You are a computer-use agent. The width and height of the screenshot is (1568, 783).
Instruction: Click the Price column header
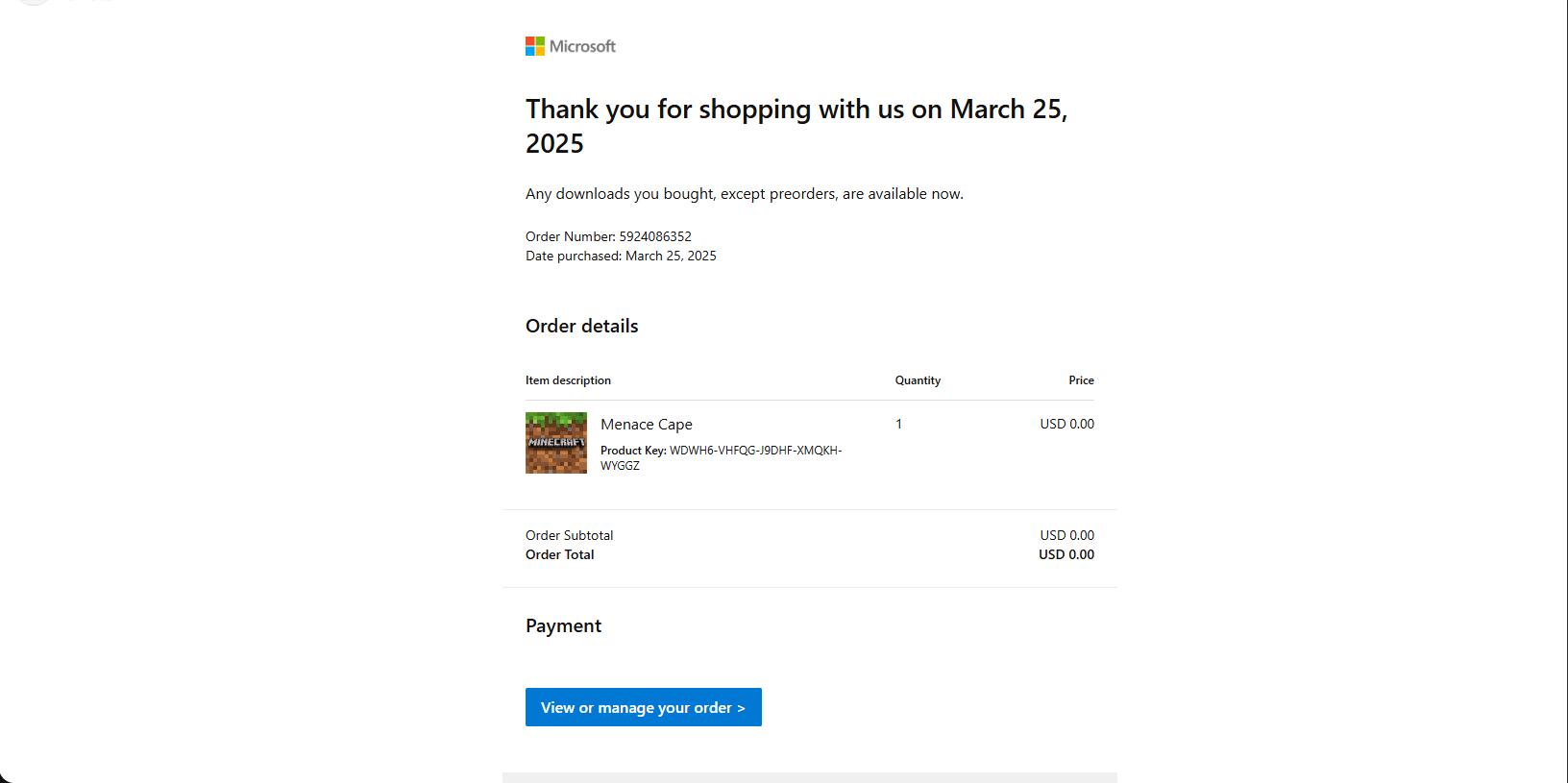click(x=1081, y=380)
